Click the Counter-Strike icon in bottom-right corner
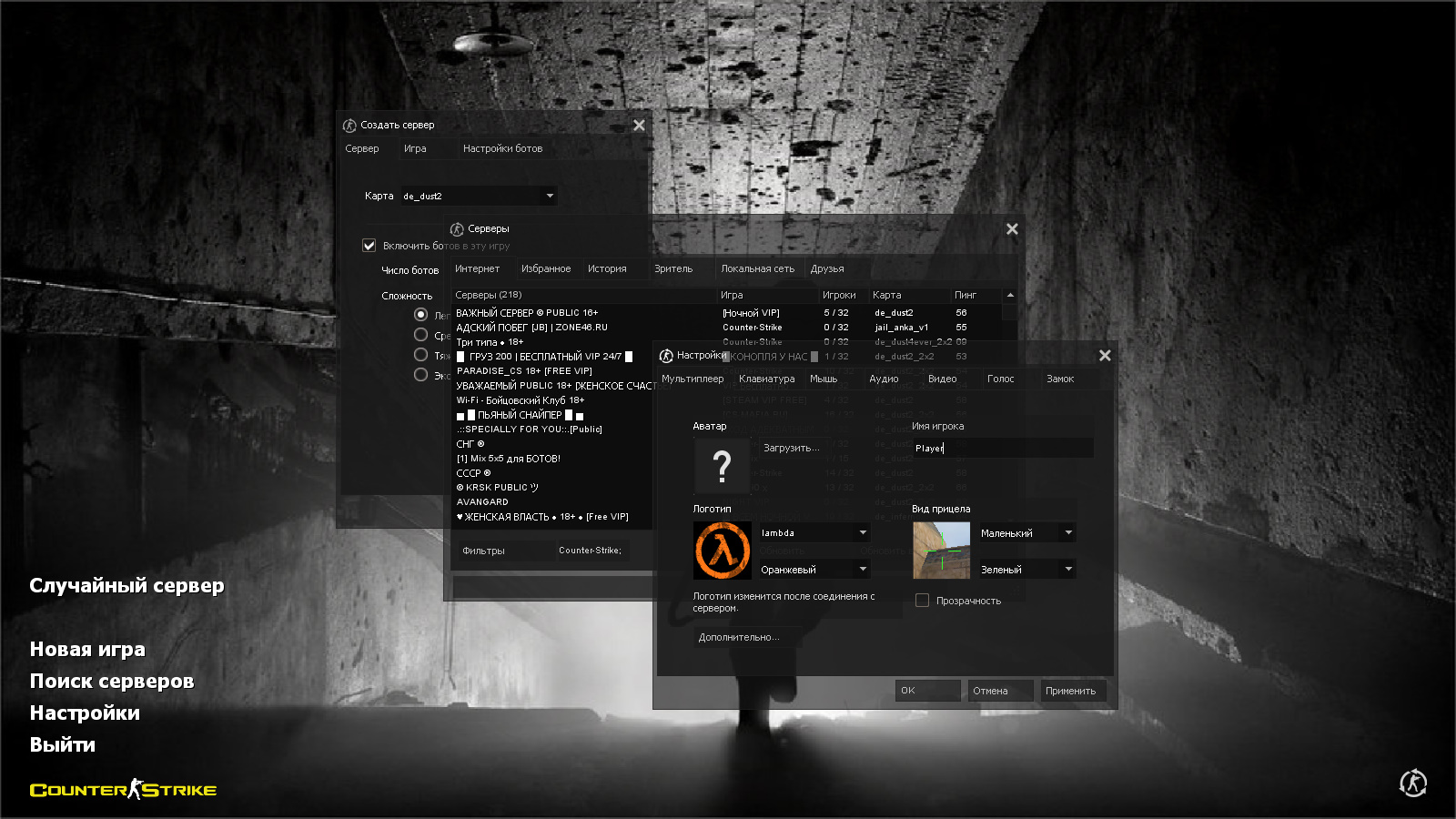The height and width of the screenshot is (819, 1456). pyautogui.click(x=1412, y=783)
